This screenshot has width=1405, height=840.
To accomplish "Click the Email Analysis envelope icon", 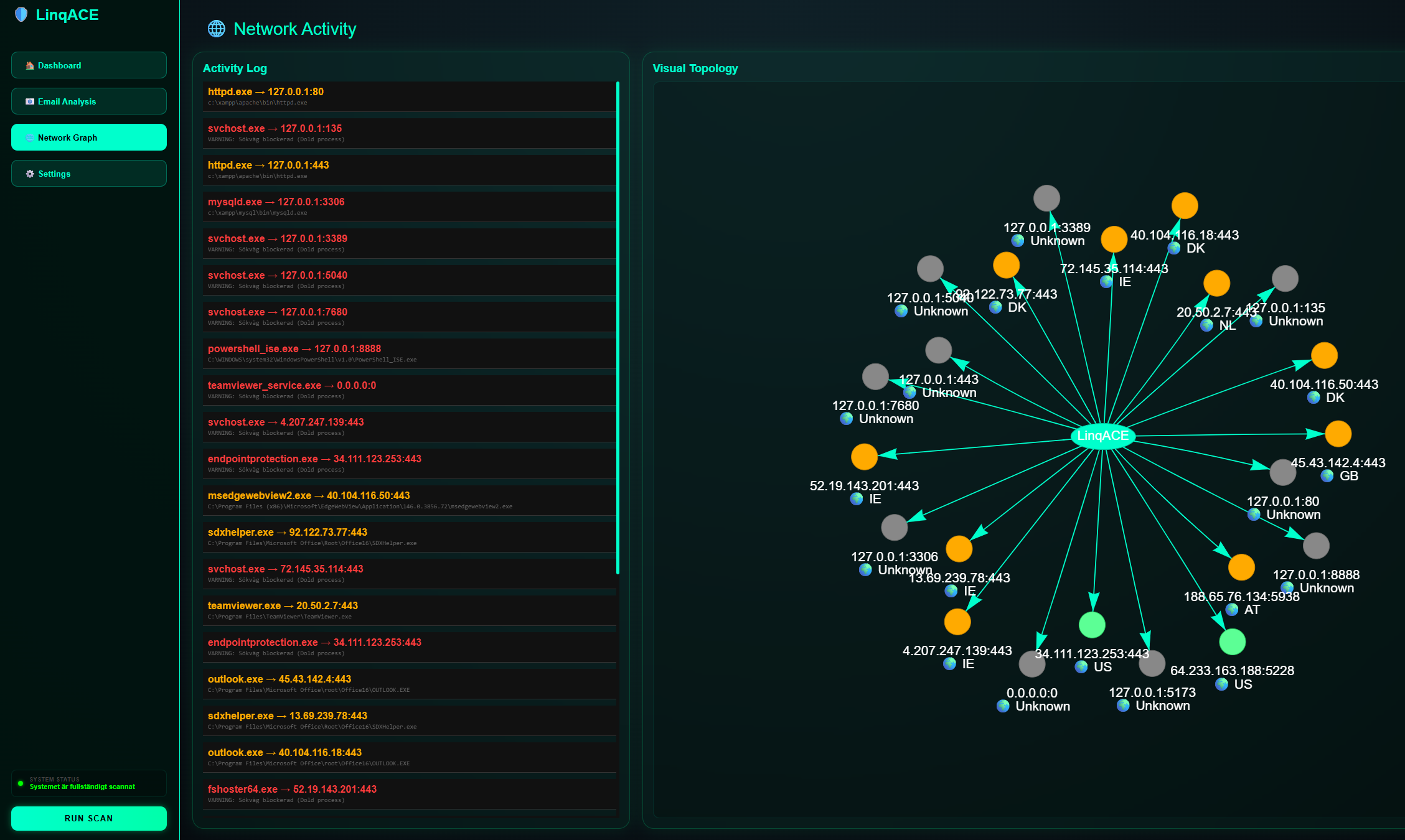I will (x=29, y=101).
